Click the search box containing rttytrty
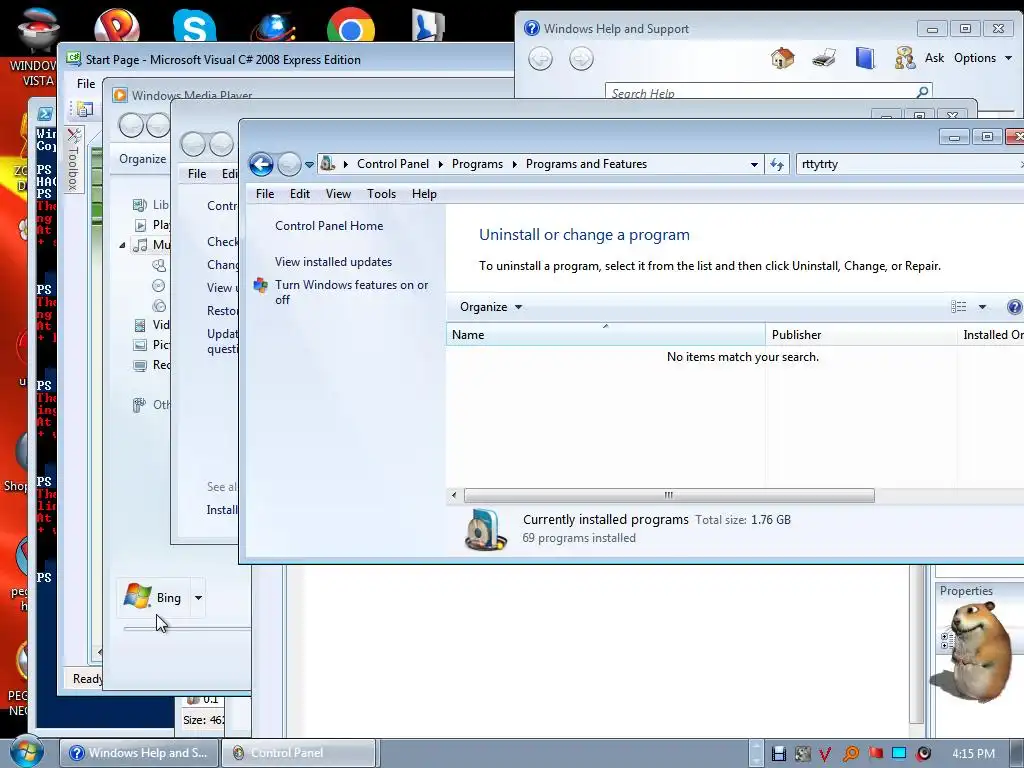The image size is (1024, 768). pos(908,164)
